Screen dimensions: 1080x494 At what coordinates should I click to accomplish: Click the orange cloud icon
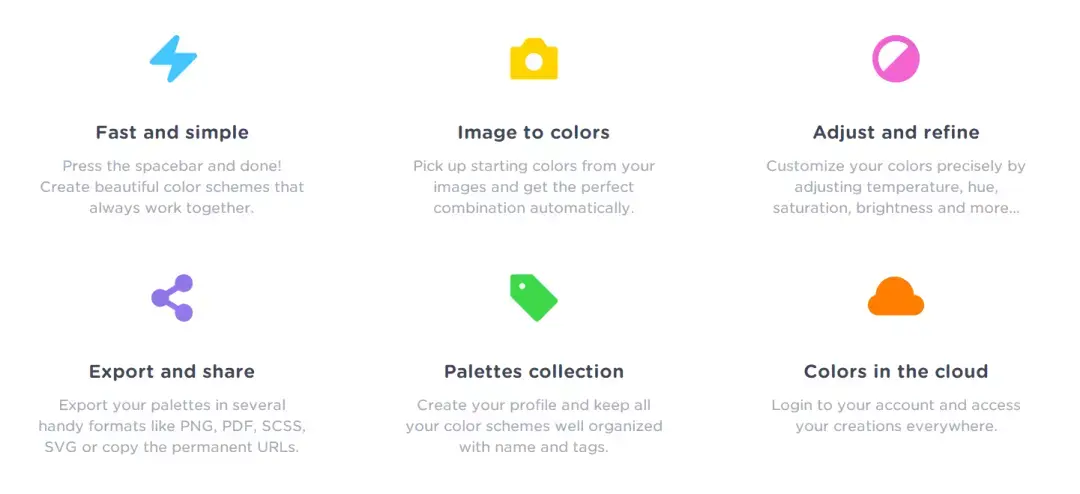click(895, 296)
